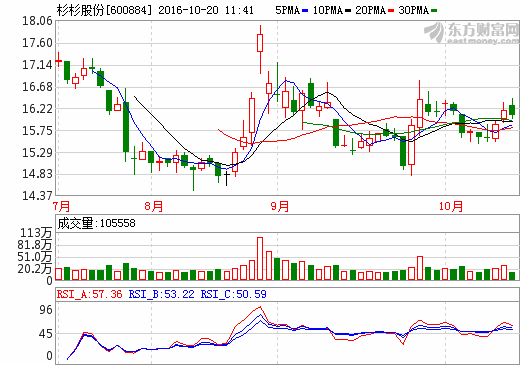Image resolution: width=520 pixels, height=365 pixels.
Task: Click the 17.60 price axis label
Action: coord(37,43)
